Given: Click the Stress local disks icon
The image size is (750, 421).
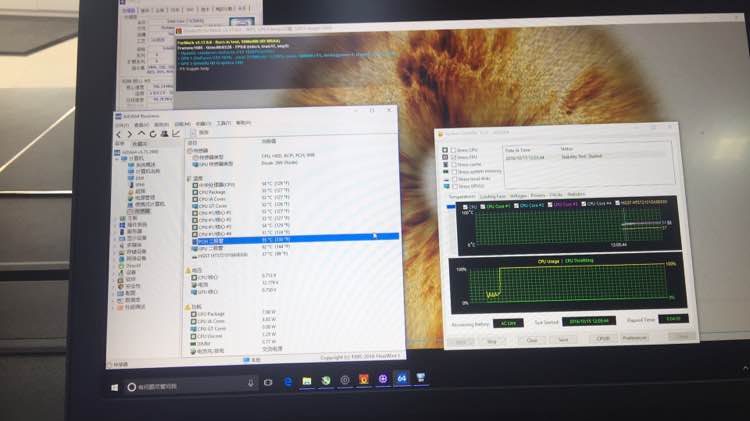Looking at the screenshot, I should [446, 179].
